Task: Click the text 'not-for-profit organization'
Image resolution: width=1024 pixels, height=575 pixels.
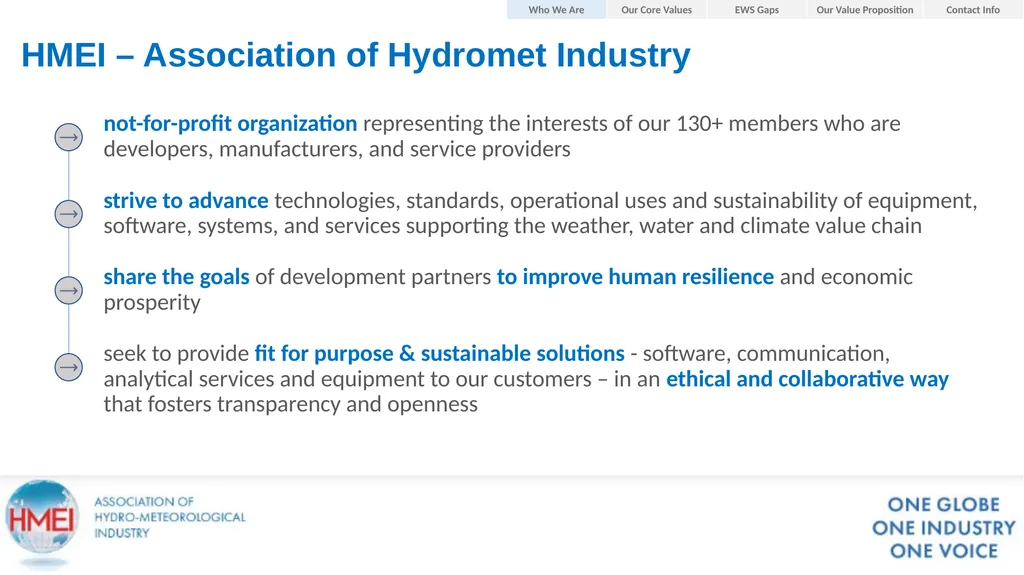Action: click(230, 123)
